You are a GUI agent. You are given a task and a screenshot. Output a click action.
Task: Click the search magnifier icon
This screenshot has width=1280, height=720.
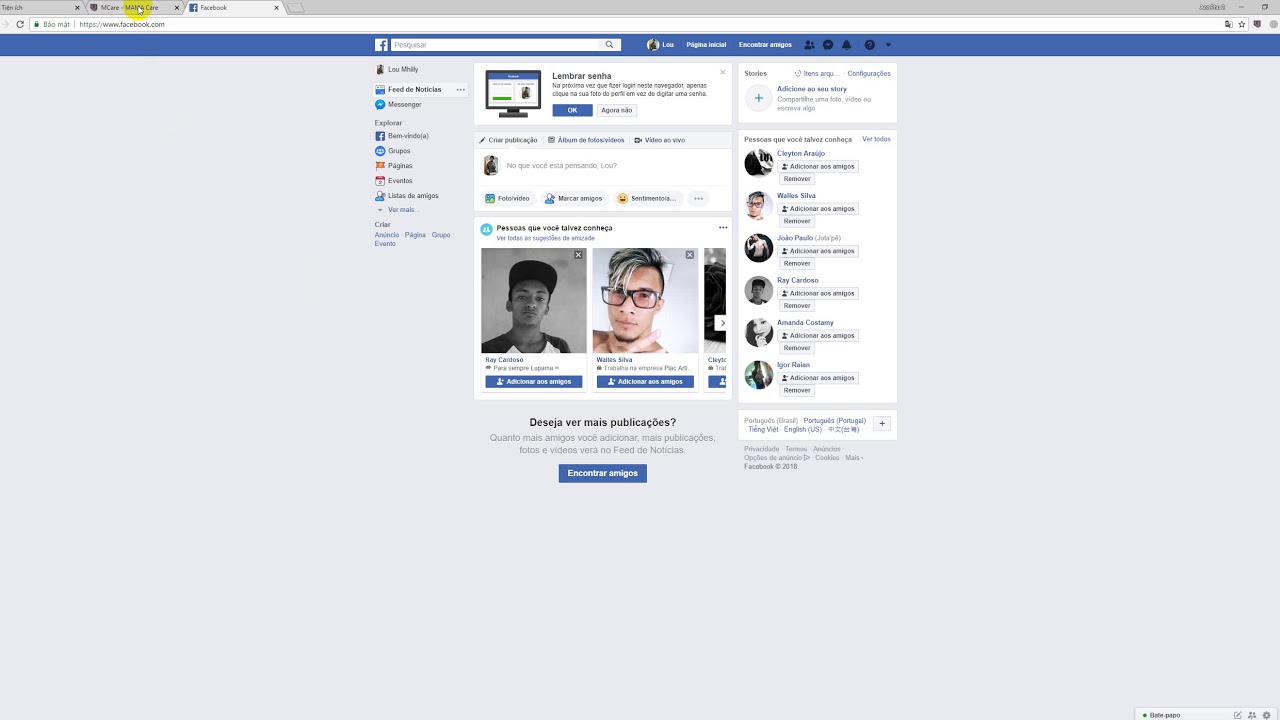pyautogui.click(x=609, y=45)
